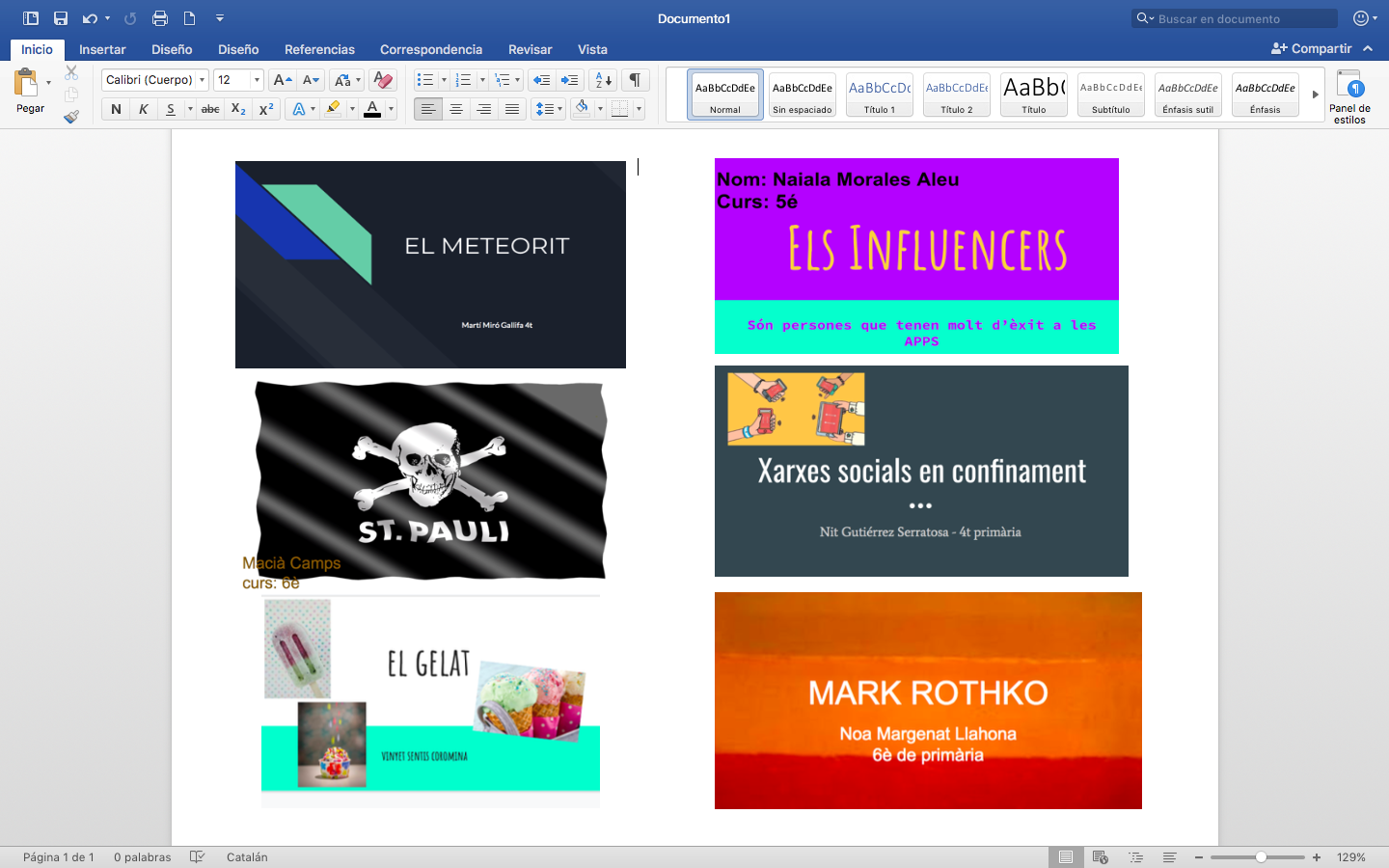The height and width of the screenshot is (868, 1389).
Task: Click the Compartir share button
Action: 1312,48
